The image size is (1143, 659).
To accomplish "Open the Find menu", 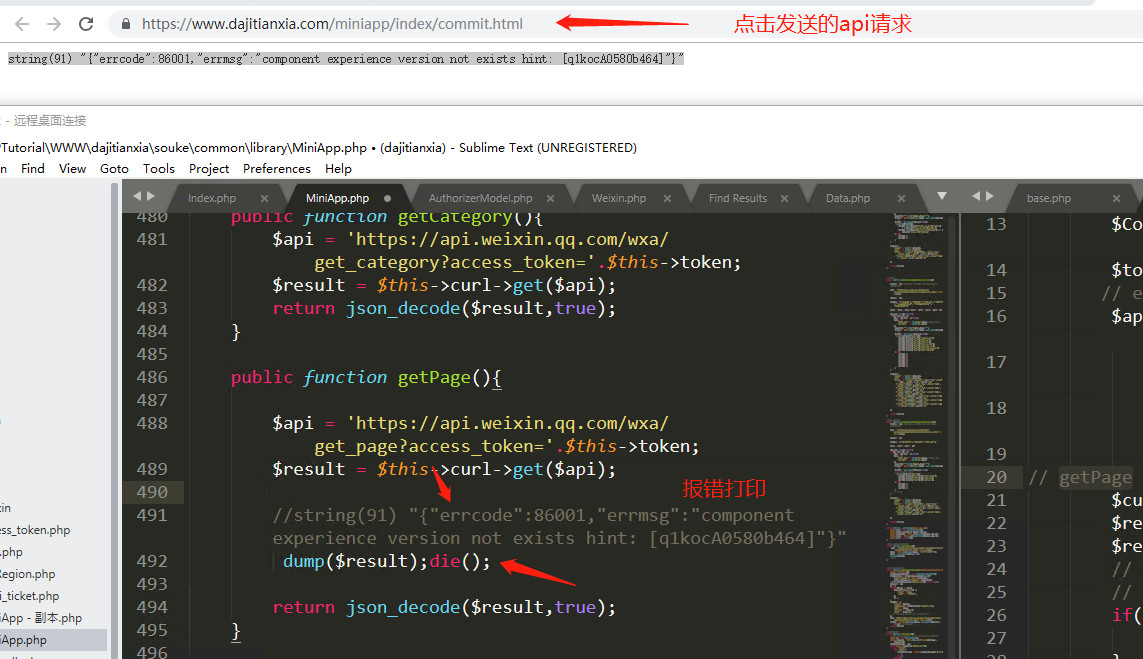I will click(x=32, y=168).
